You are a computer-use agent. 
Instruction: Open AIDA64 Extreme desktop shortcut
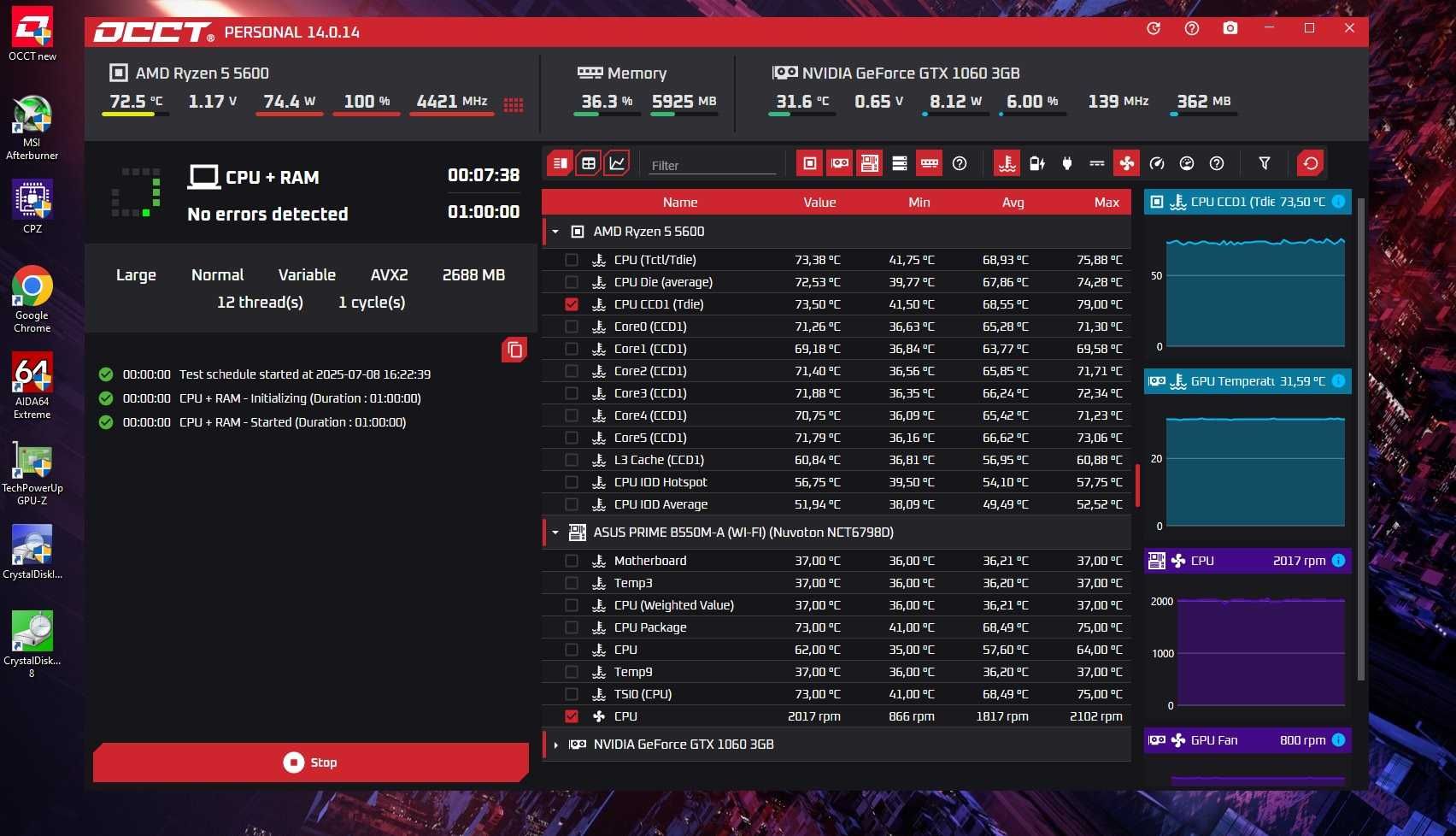pyautogui.click(x=32, y=386)
